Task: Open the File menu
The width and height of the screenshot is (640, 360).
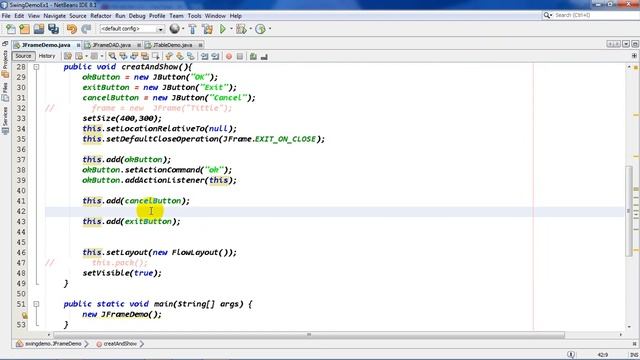Action: click(6, 16)
